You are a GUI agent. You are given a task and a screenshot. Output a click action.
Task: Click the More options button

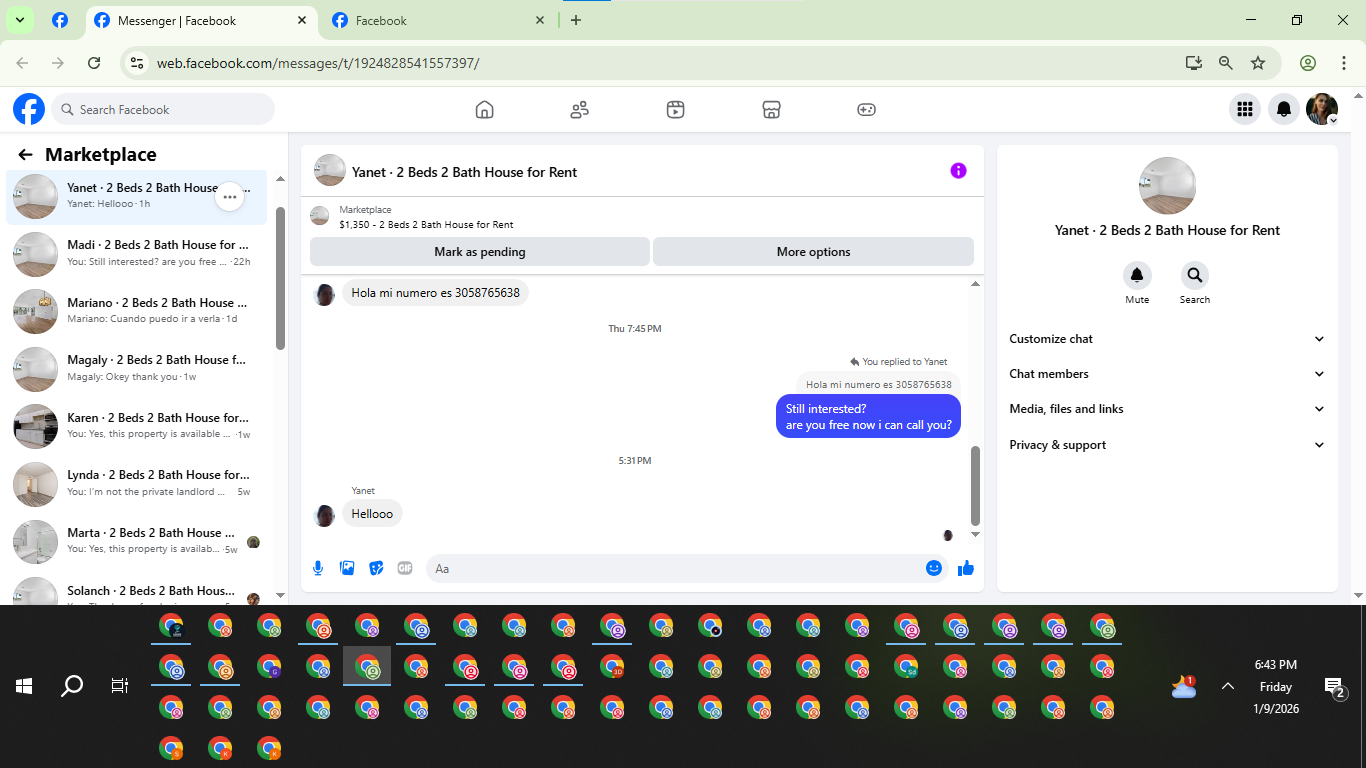813,252
